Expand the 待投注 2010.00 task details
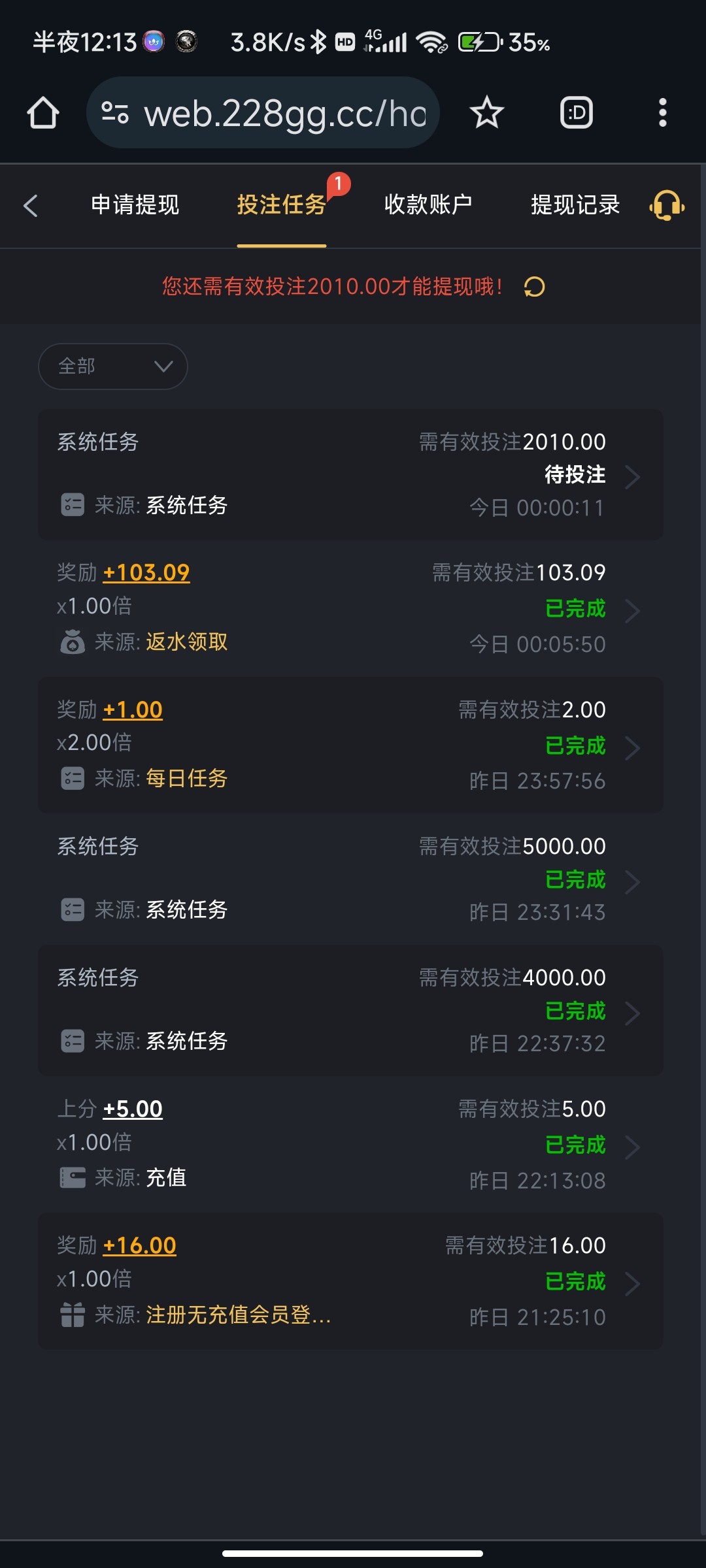 point(631,477)
